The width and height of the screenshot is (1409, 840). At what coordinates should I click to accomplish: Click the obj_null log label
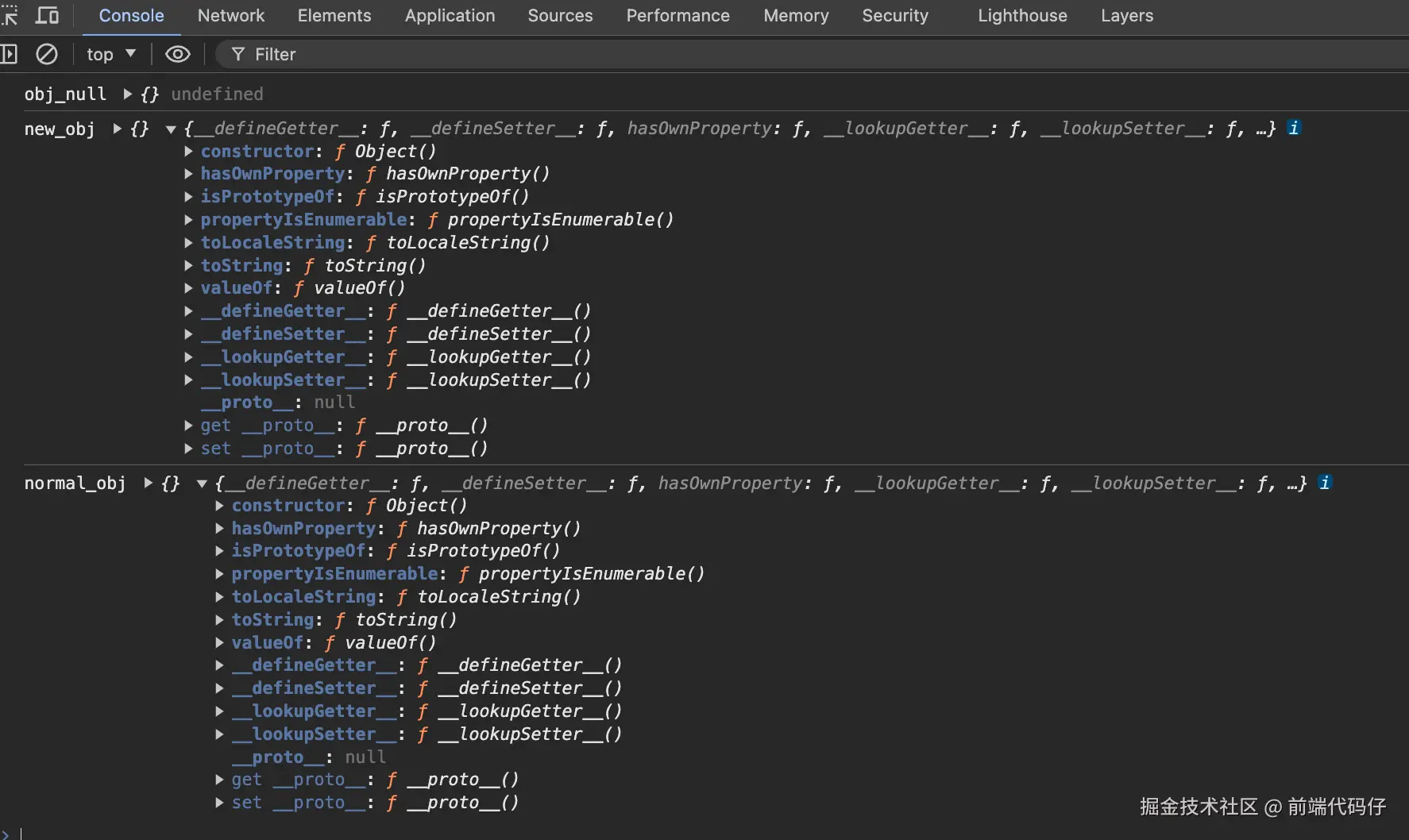[65, 94]
